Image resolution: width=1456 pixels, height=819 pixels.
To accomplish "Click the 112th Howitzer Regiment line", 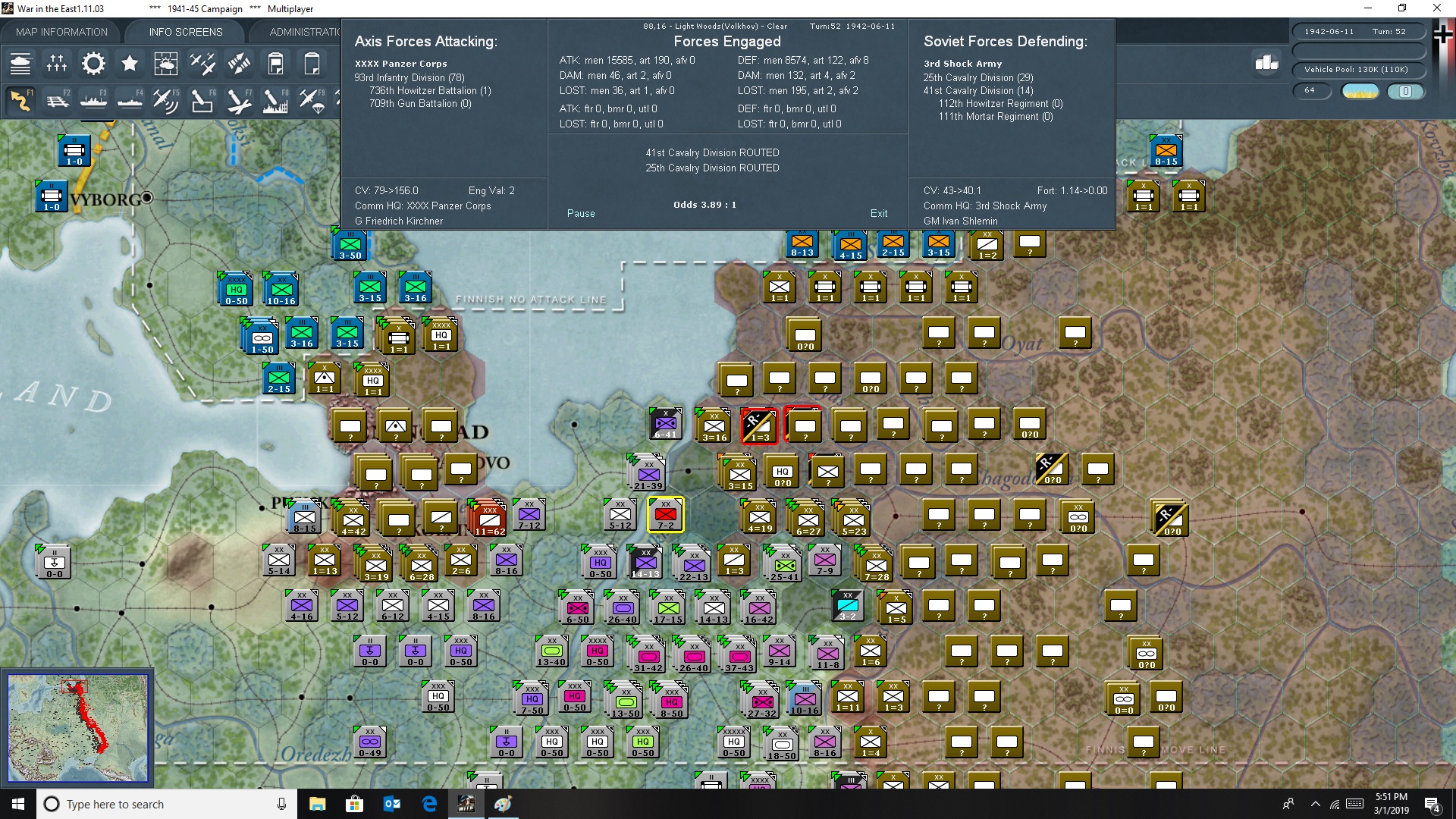I will click(x=1001, y=103).
